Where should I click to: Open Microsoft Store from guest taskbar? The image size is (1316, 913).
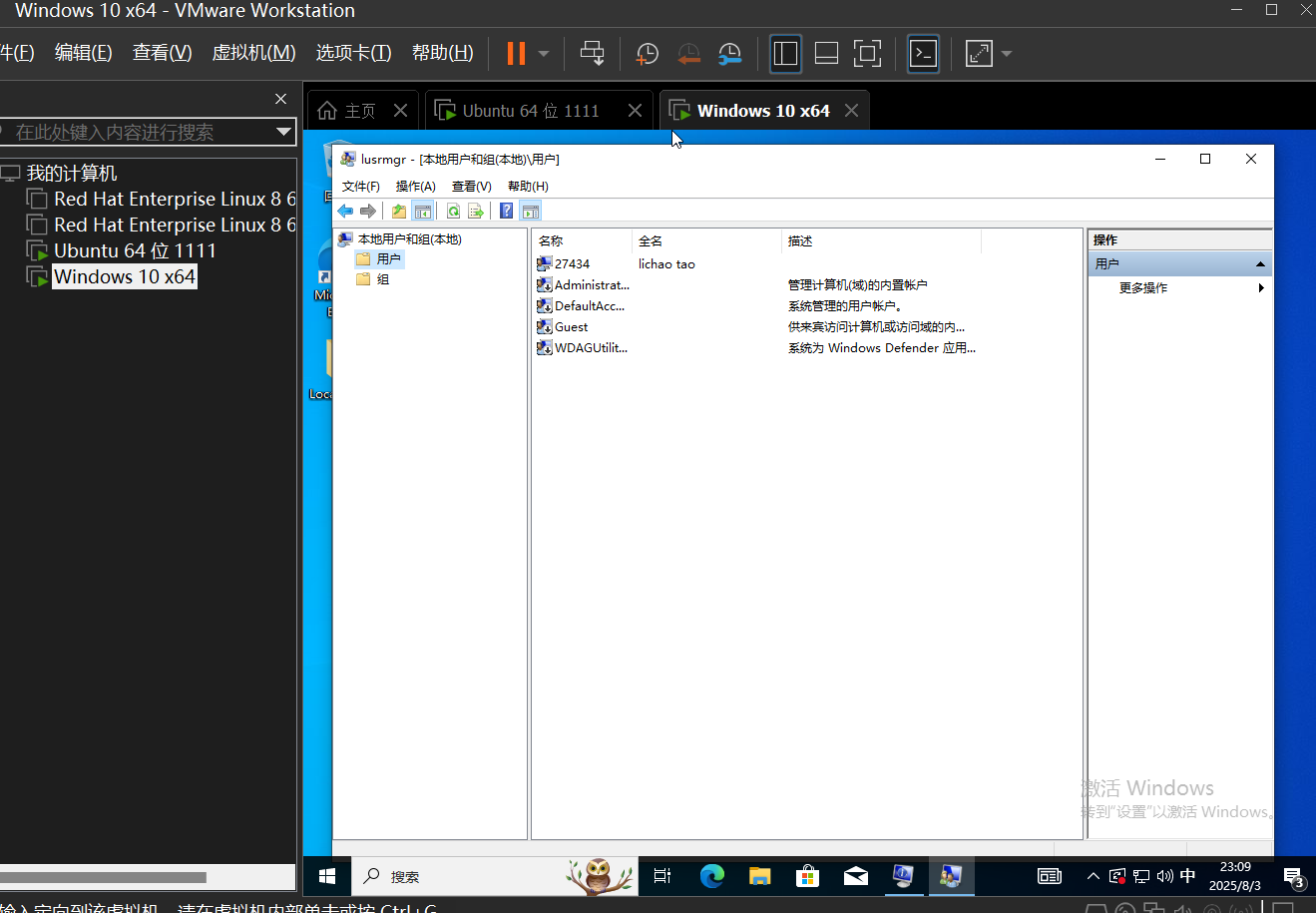[x=807, y=876]
